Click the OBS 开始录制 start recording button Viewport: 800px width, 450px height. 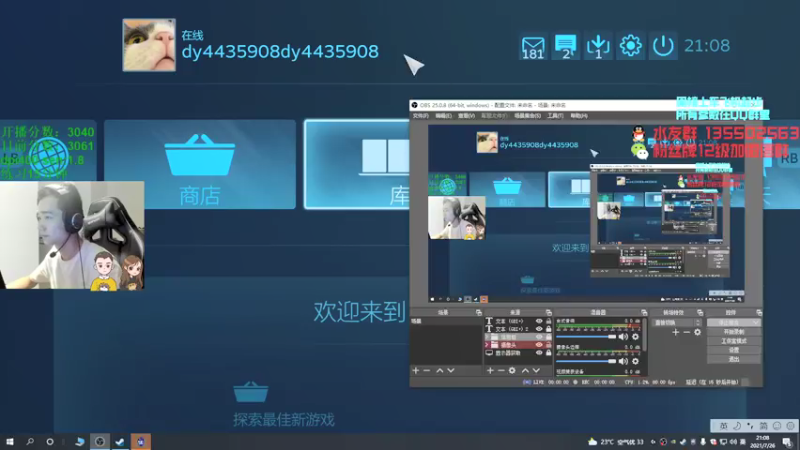[734, 332]
